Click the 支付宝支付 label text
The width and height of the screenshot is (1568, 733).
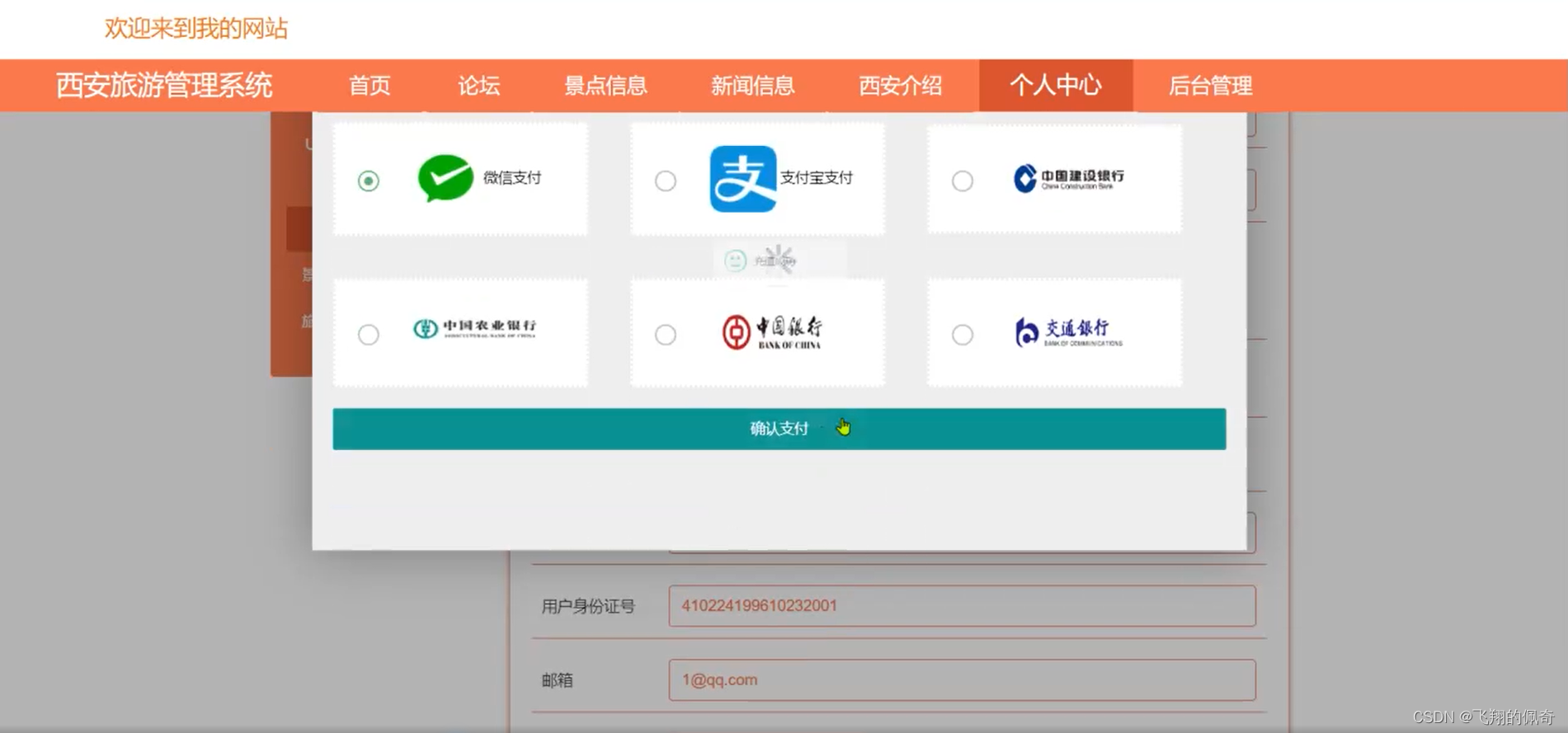tap(817, 178)
